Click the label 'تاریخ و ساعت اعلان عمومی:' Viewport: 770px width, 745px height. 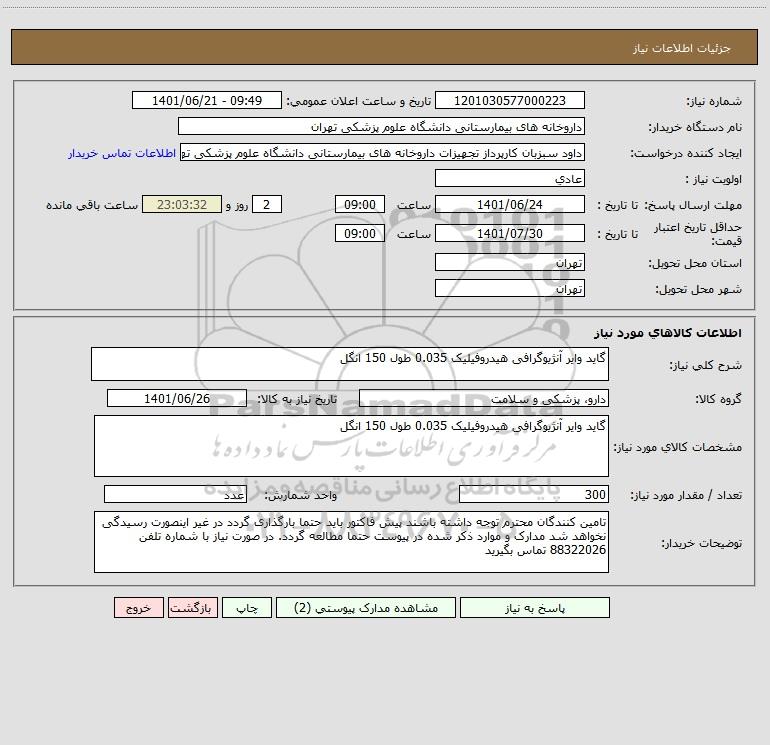point(358,101)
